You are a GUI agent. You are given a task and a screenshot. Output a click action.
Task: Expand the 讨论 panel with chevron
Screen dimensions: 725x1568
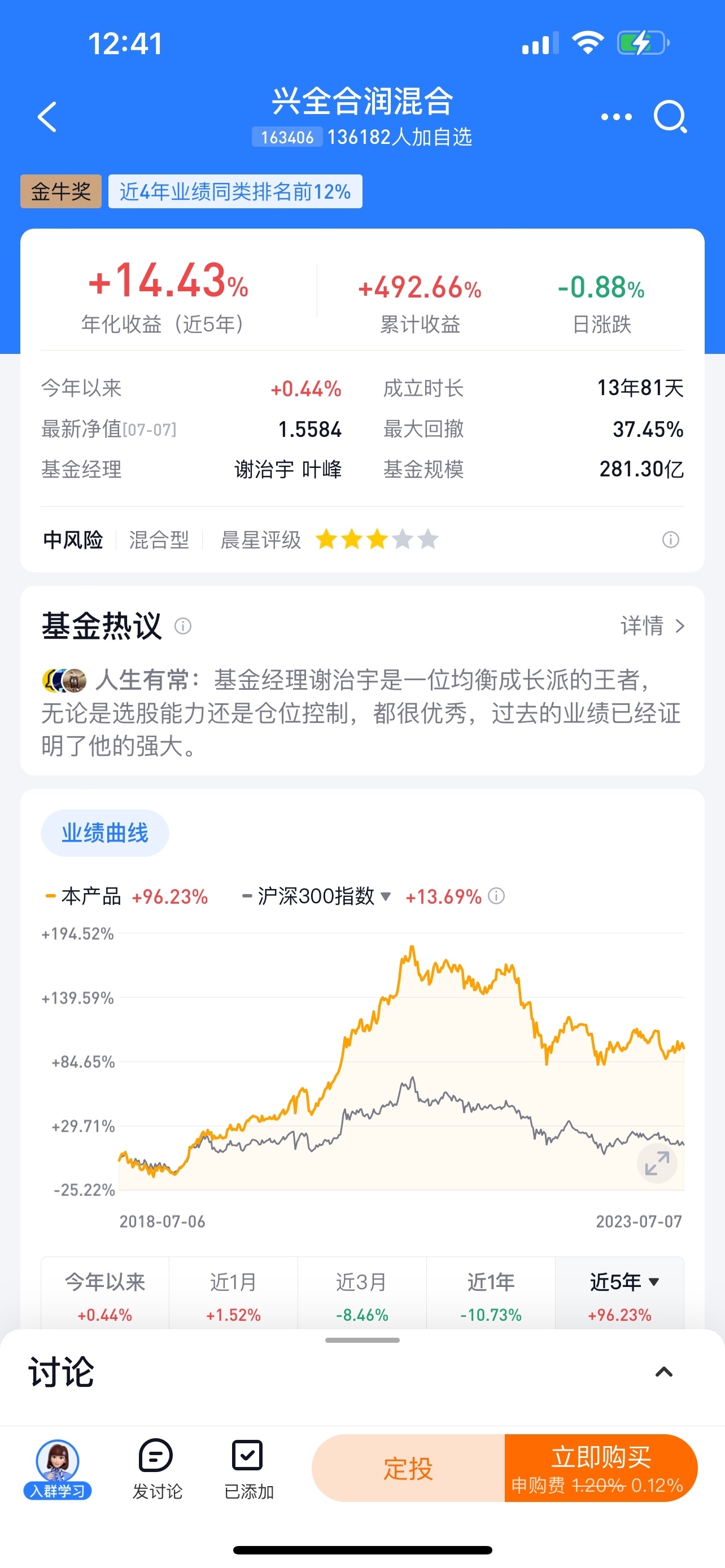pos(663,1372)
